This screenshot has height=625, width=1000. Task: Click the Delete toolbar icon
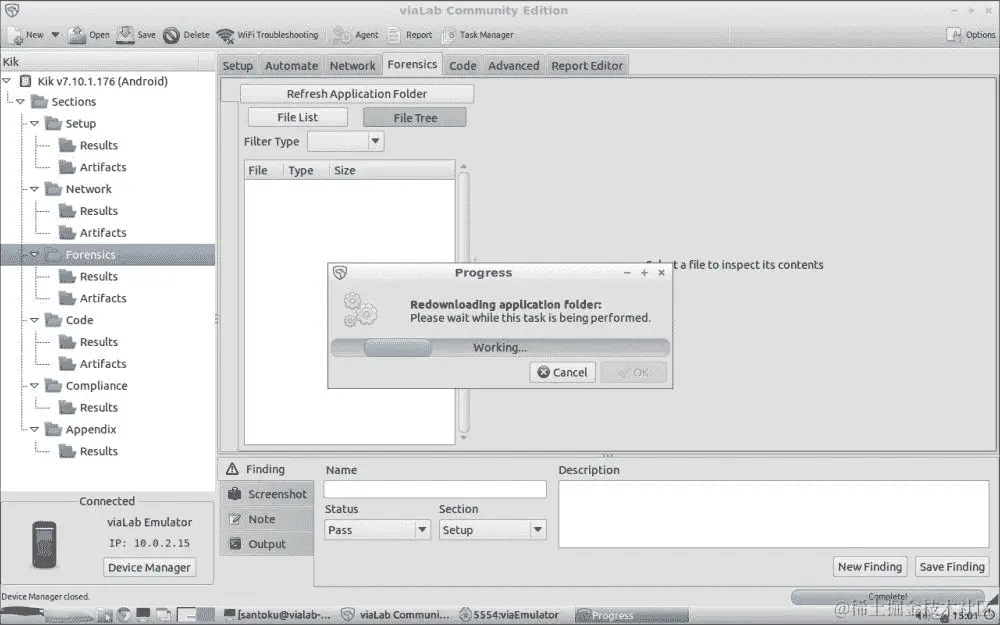171,35
